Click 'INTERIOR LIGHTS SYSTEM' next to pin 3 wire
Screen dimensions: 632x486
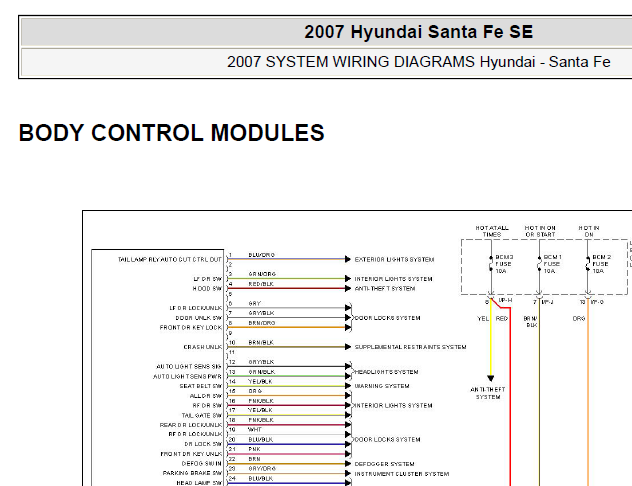click(393, 279)
